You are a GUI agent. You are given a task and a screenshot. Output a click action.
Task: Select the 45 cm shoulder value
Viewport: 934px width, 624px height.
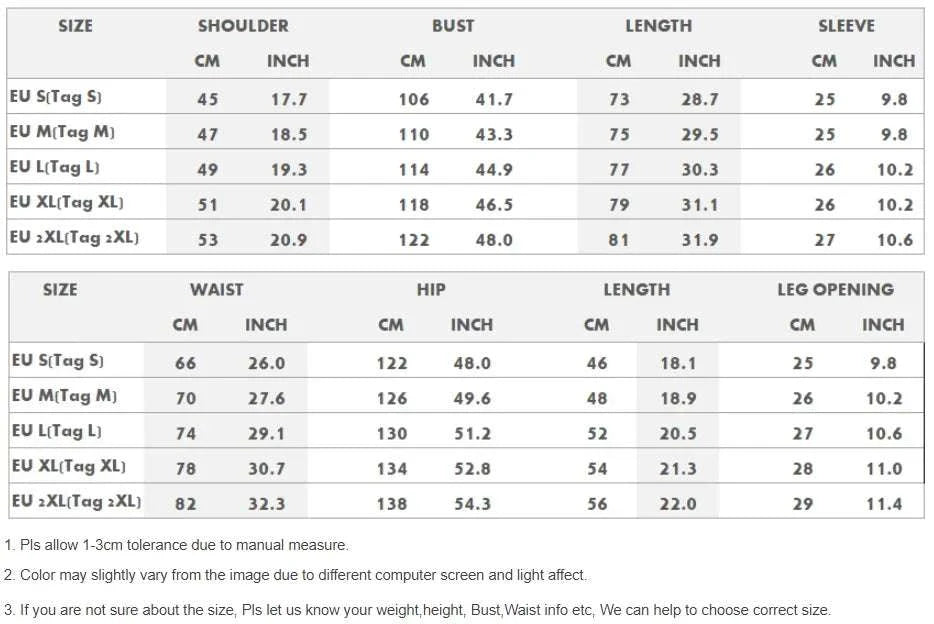click(x=207, y=99)
